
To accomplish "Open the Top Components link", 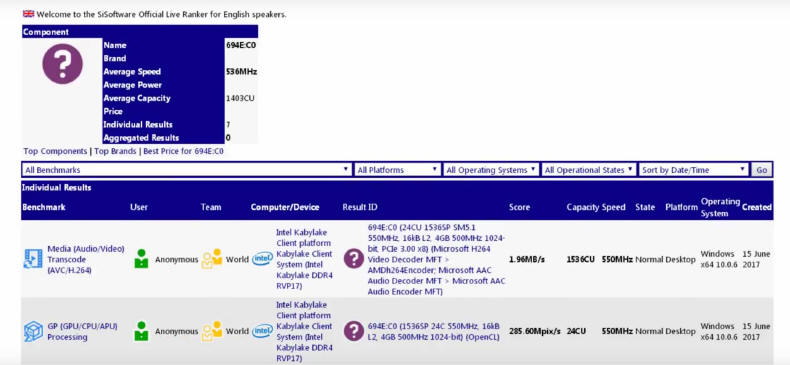I will pyautogui.click(x=55, y=151).
